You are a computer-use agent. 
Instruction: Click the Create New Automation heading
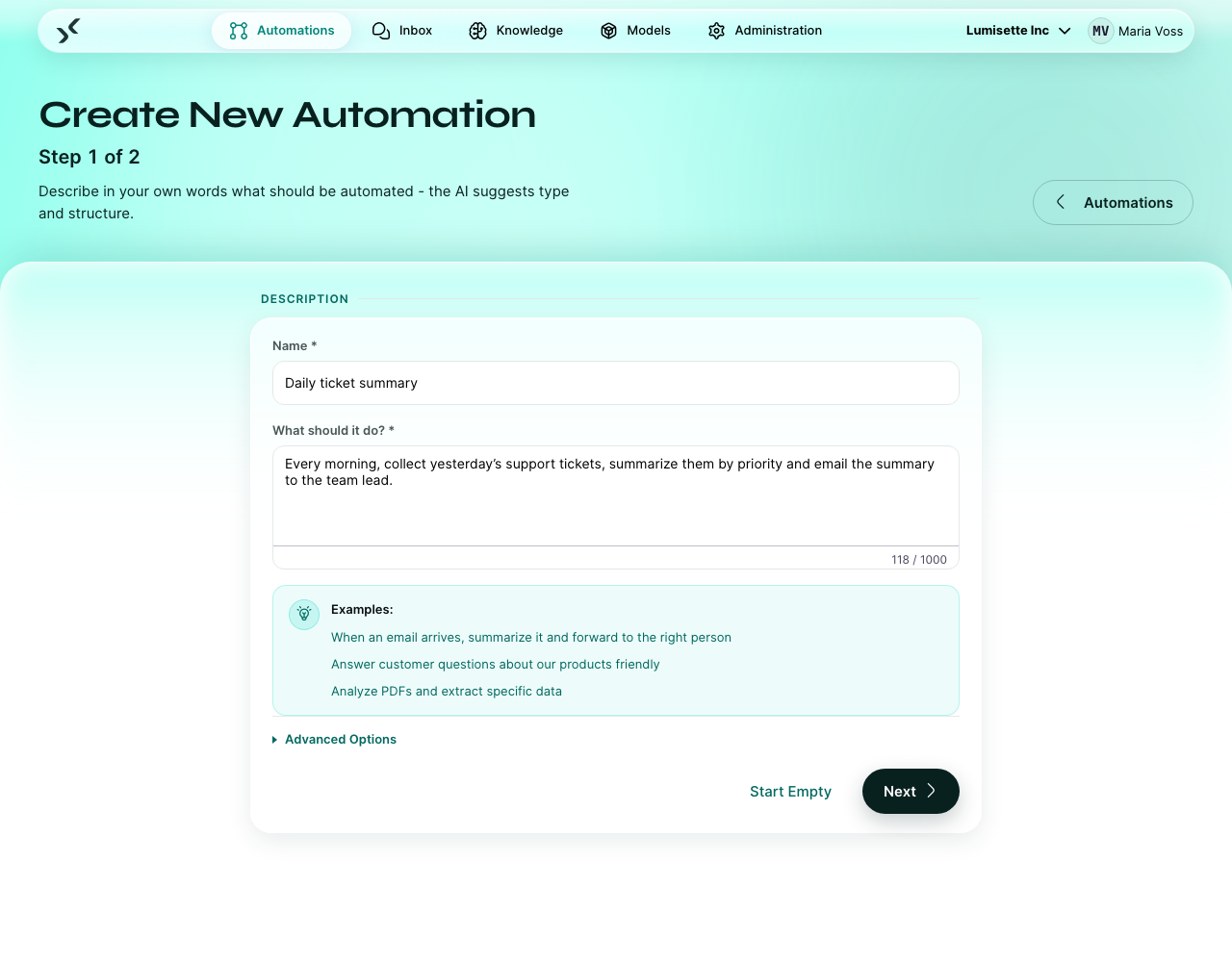[x=288, y=114]
